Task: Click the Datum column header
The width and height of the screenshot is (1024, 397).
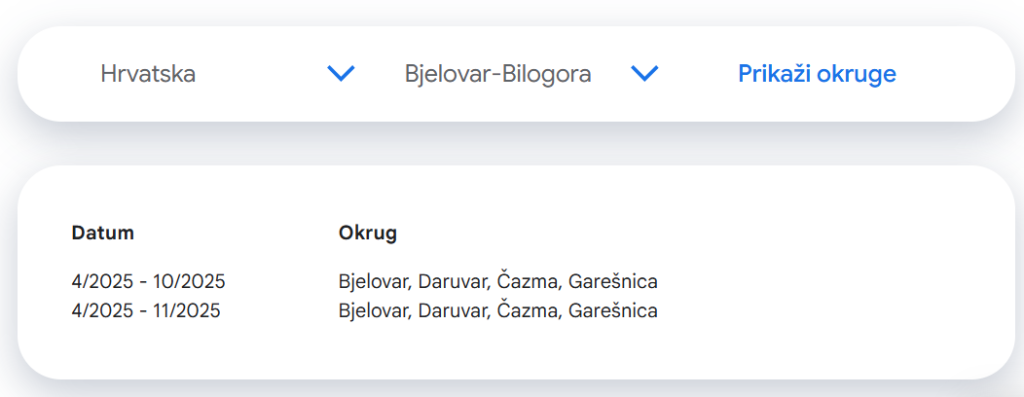Action: pyautogui.click(x=103, y=232)
